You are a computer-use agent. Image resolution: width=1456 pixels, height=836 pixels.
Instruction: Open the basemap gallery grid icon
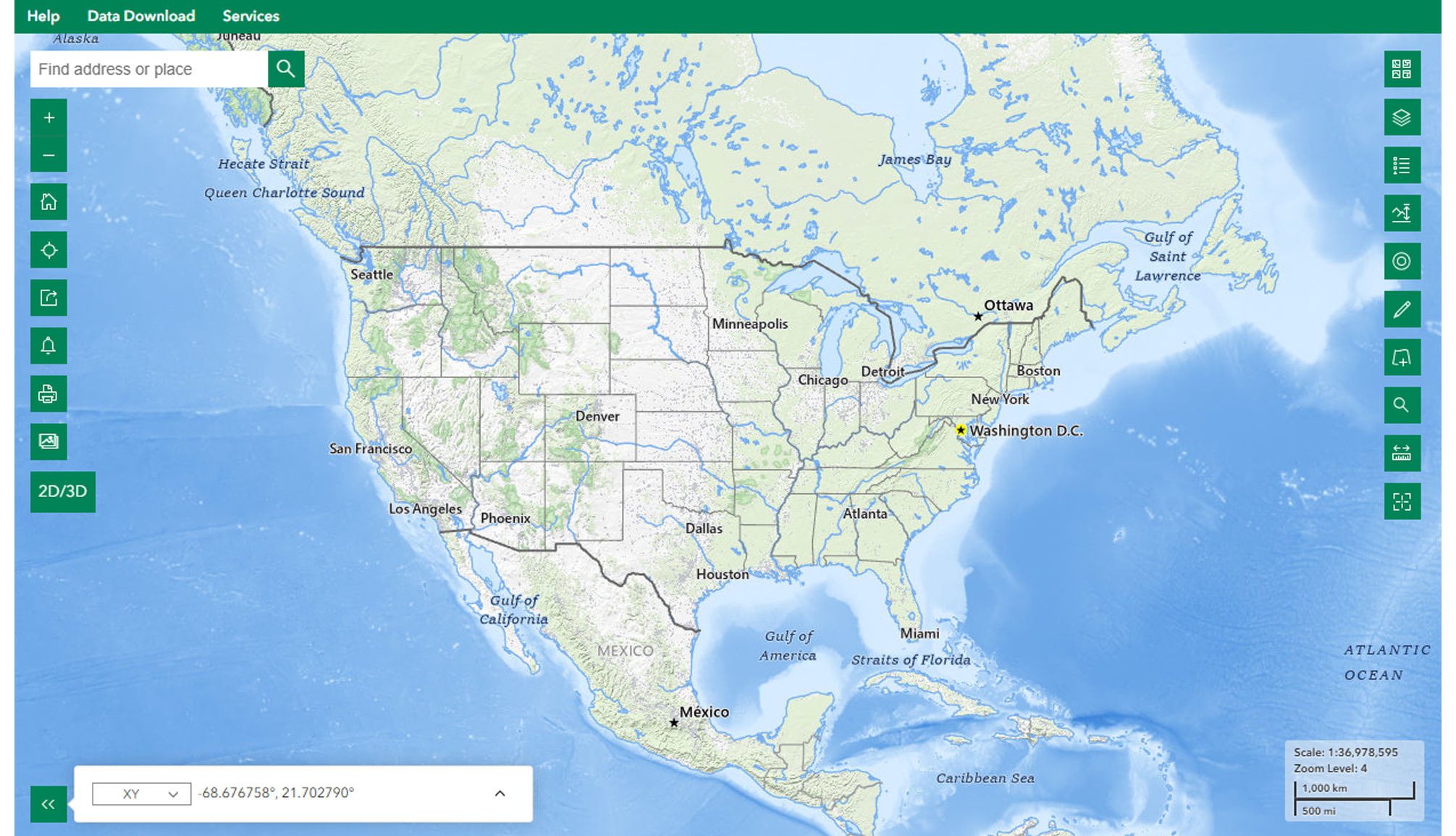[1401, 70]
